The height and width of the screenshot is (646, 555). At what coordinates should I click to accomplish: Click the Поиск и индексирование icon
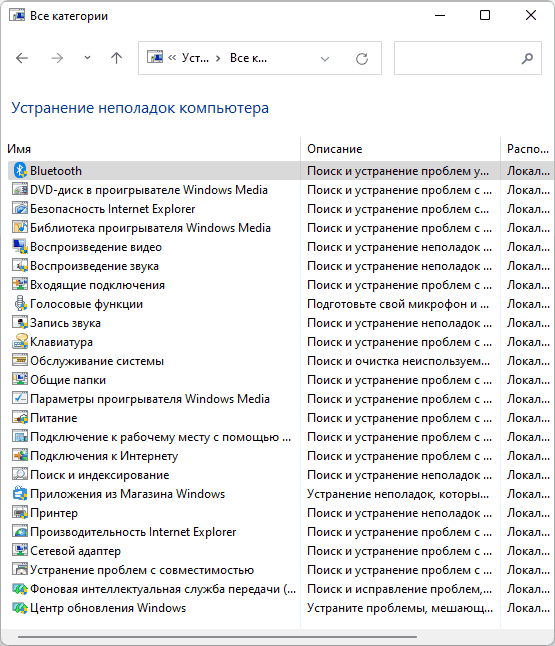(x=20, y=475)
